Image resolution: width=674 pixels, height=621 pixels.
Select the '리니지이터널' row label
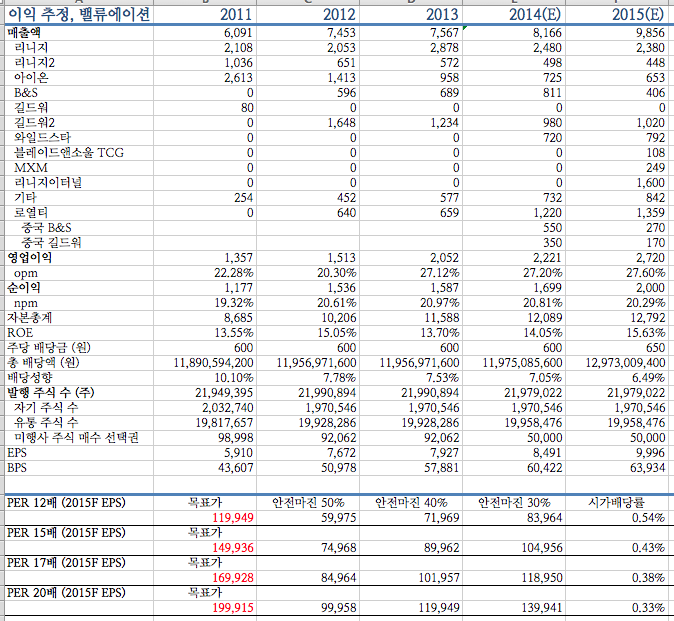pos(48,183)
